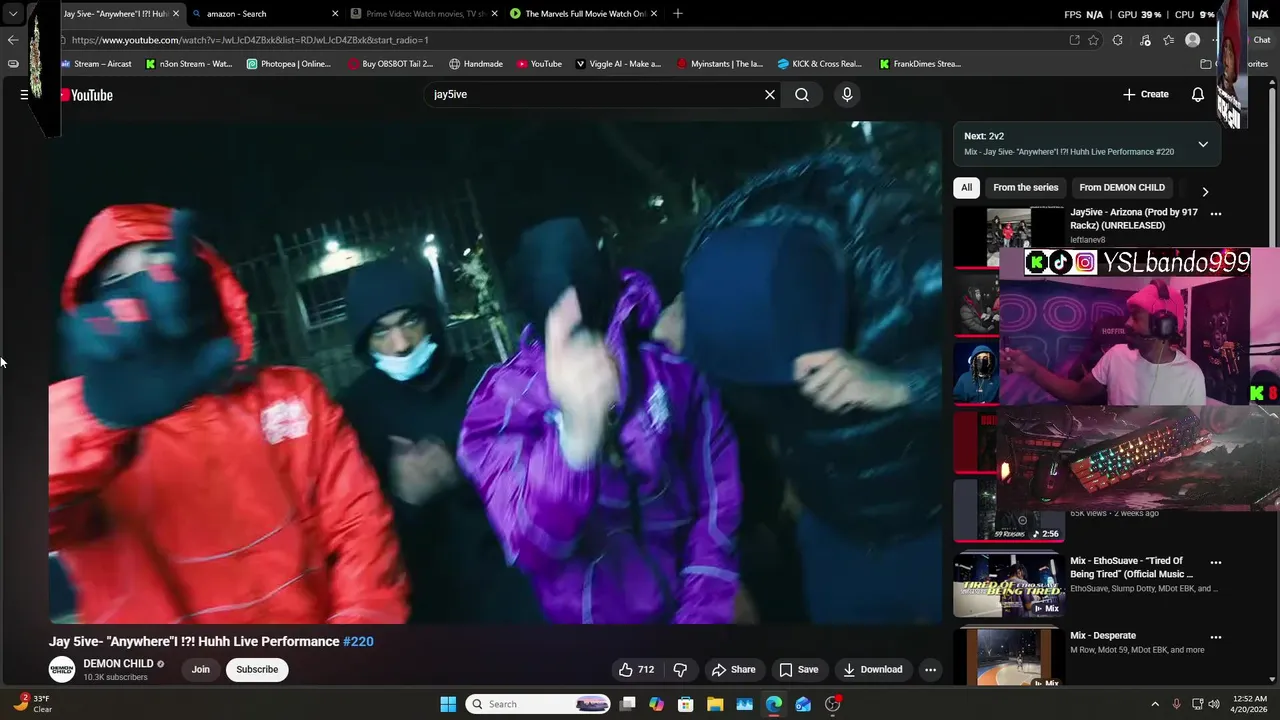
Task: Open Handmade bookmark
Action: click(x=476, y=64)
